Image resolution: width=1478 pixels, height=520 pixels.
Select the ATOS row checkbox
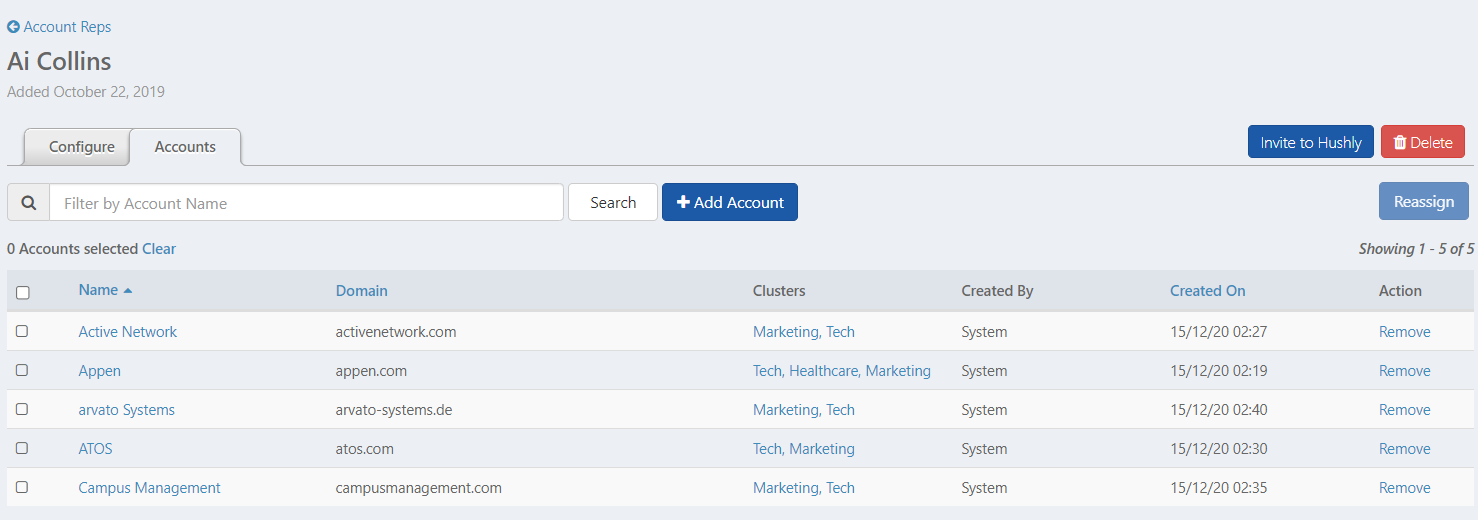pyautogui.click(x=22, y=448)
